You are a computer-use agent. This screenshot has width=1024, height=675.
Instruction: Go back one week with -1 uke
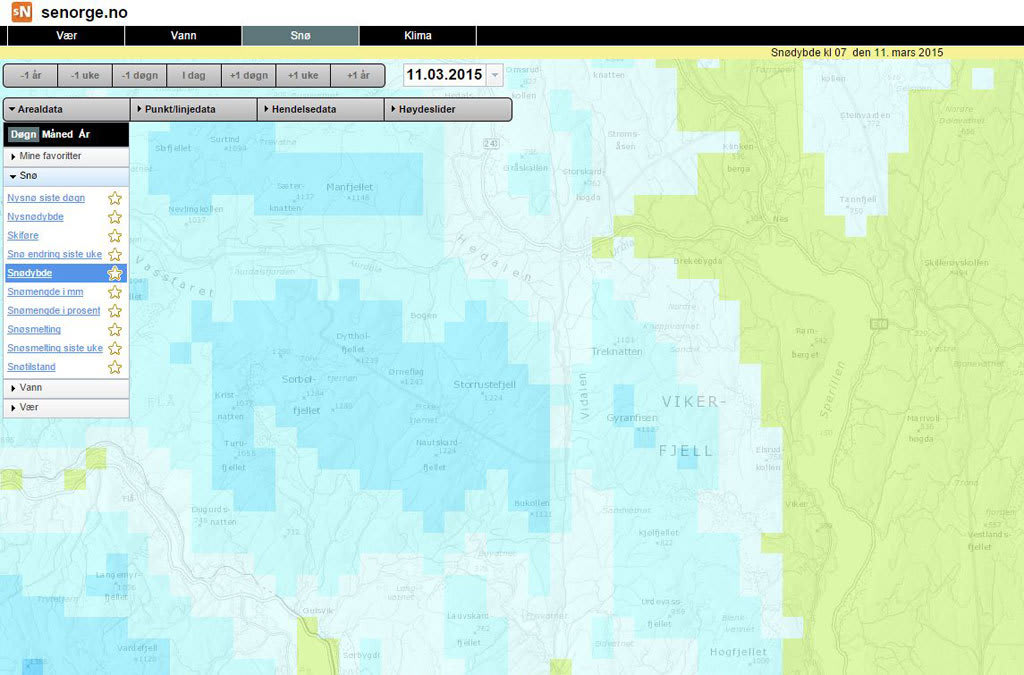(85, 76)
